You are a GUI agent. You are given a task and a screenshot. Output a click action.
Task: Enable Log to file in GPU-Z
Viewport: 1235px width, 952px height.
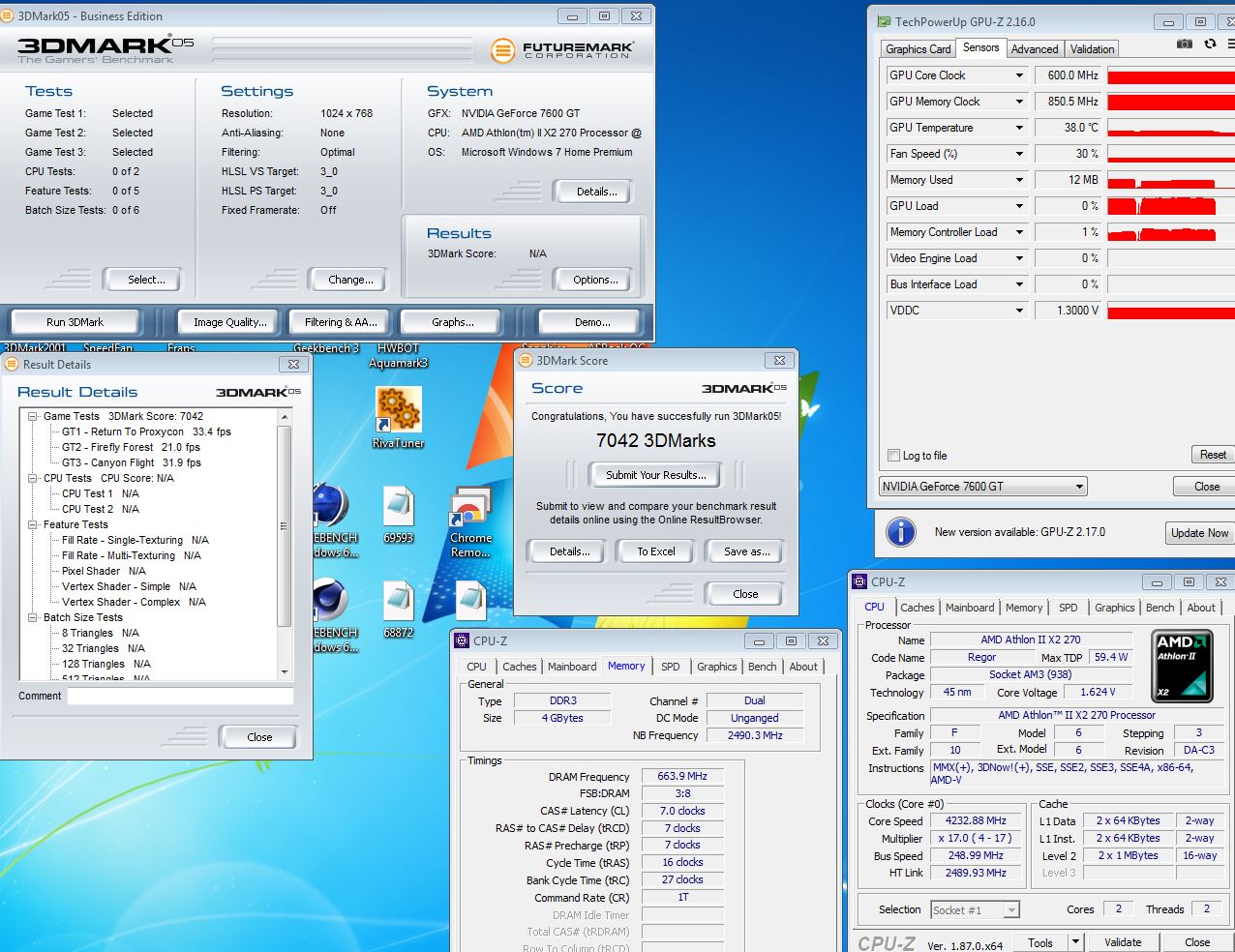894,456
